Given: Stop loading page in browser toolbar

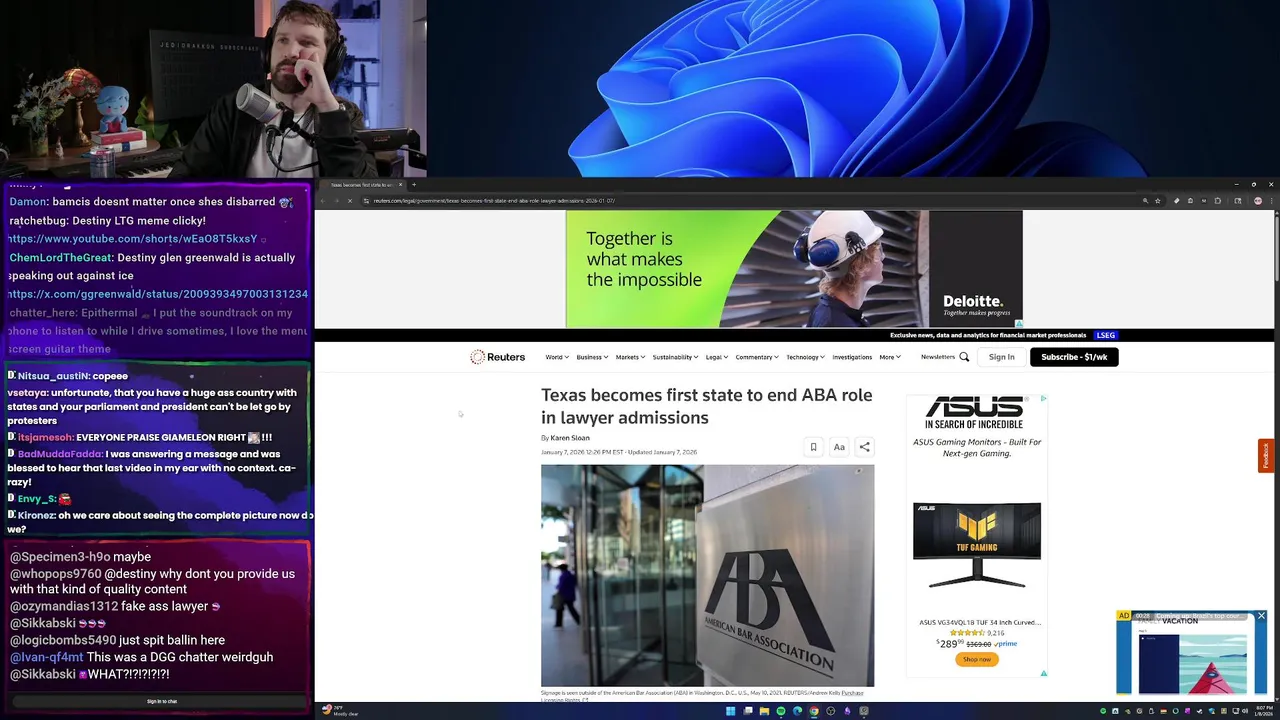Looking at the screenshot, I should (x=349, y=201).
